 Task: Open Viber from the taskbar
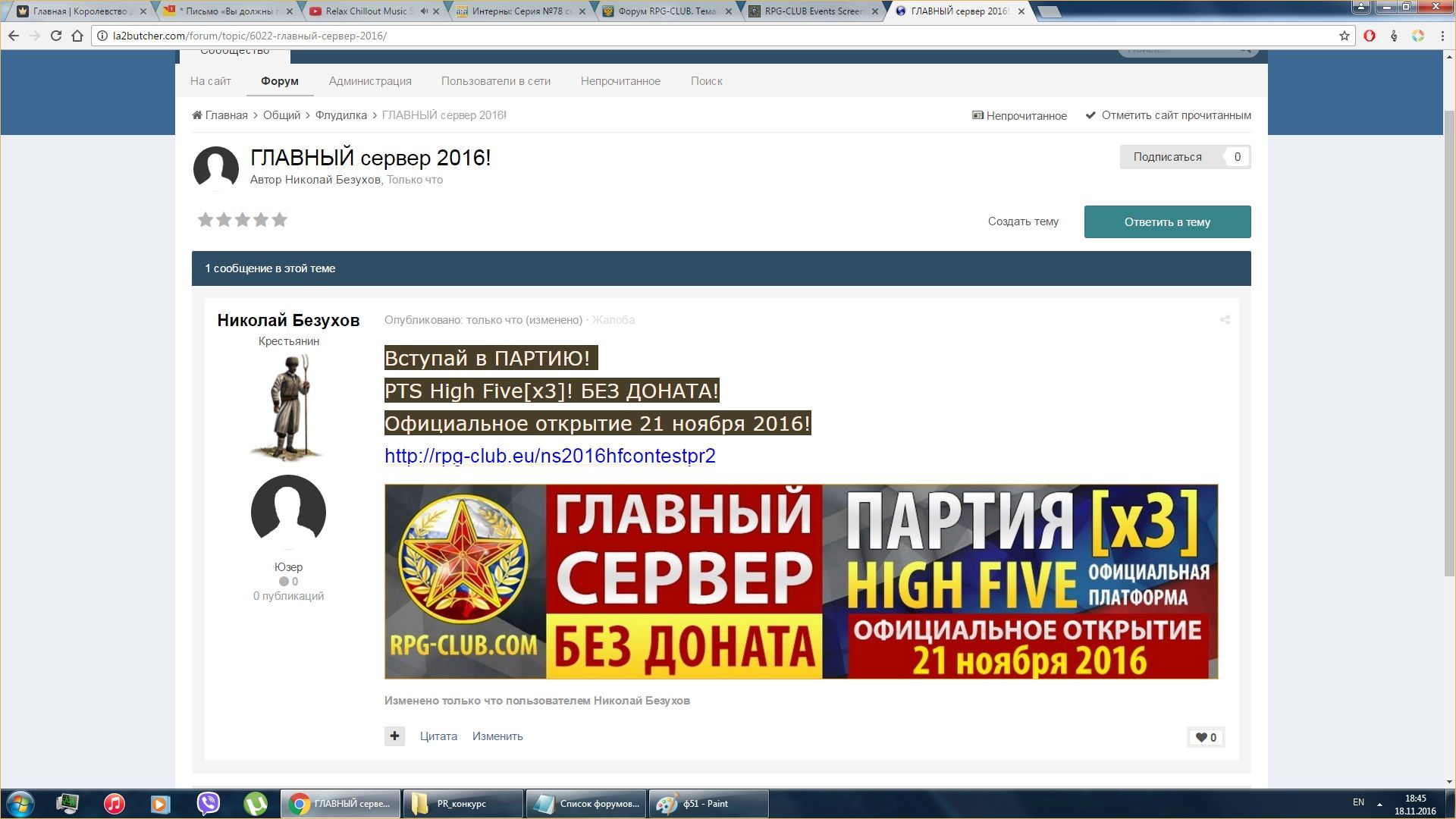pos(208,804)
